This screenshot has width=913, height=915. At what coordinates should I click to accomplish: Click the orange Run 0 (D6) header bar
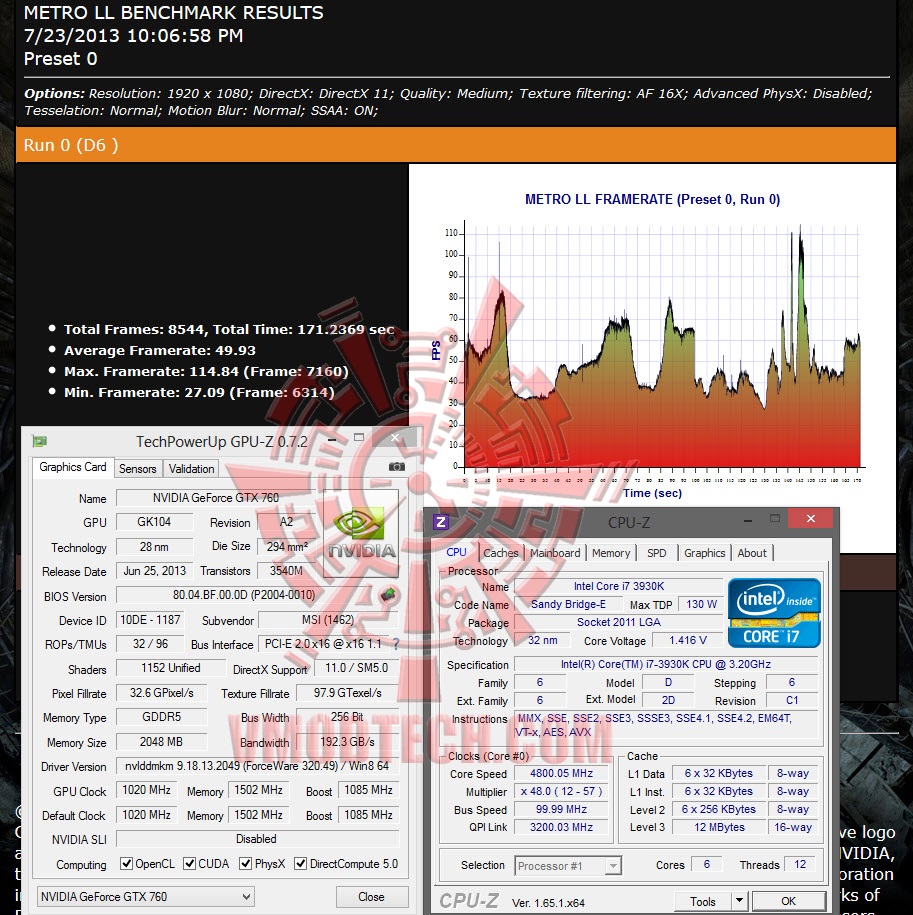click(x=456, y=145)
